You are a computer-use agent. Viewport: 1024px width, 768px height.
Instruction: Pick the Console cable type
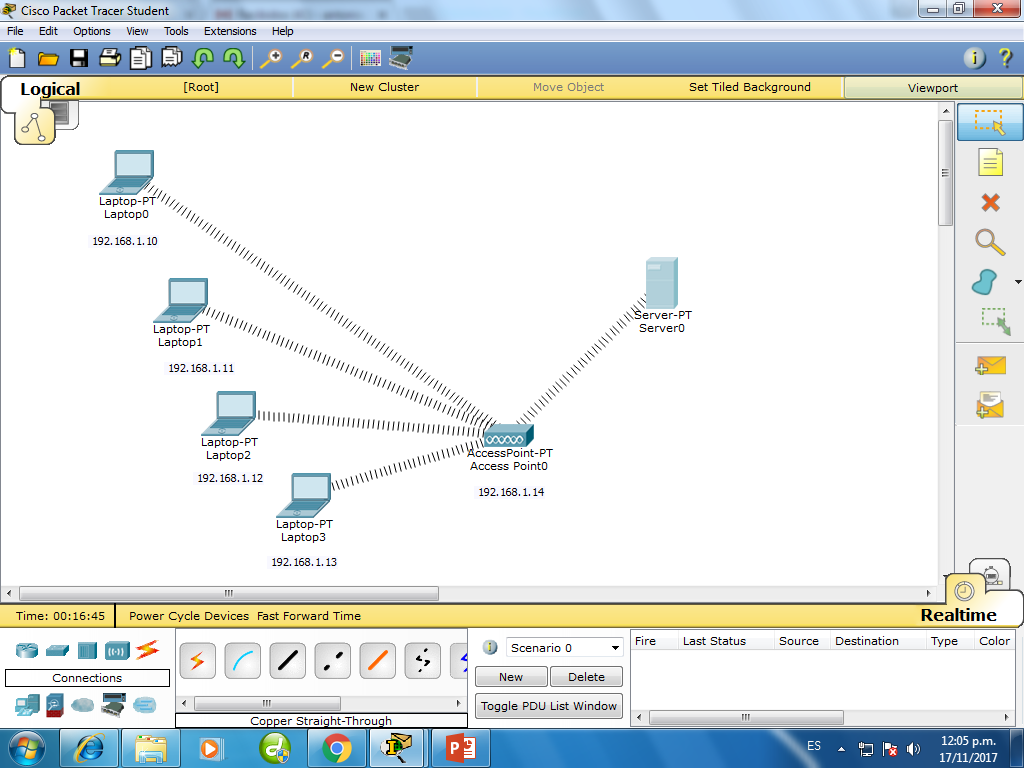tap(242, 661)
